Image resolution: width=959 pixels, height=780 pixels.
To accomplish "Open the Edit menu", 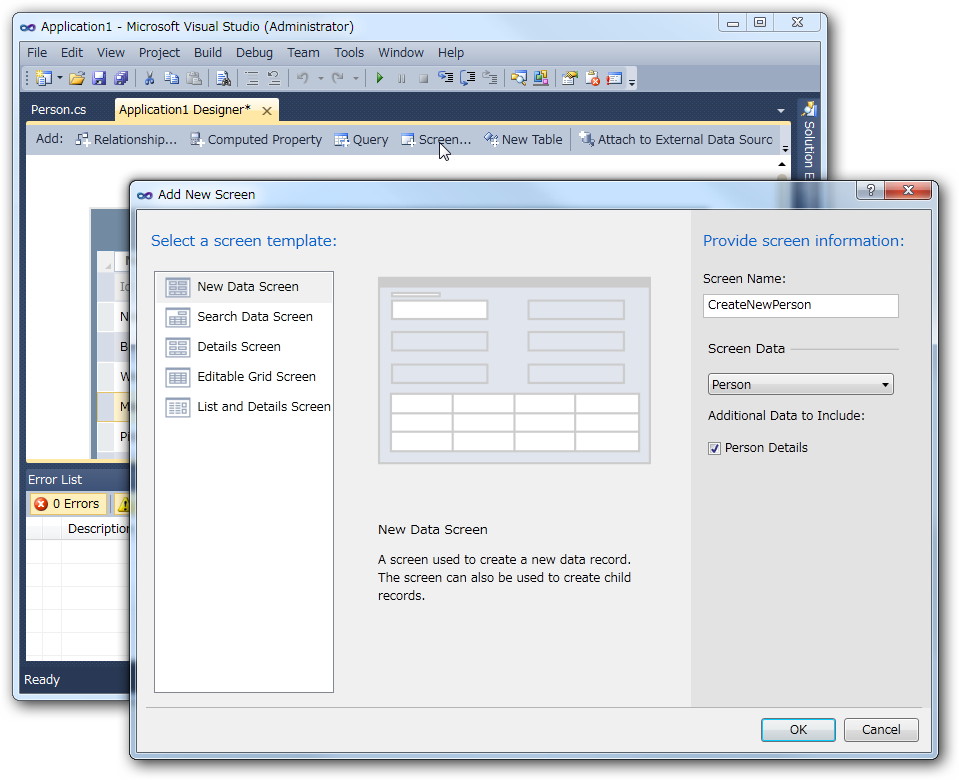I will [x=72, y=53].
